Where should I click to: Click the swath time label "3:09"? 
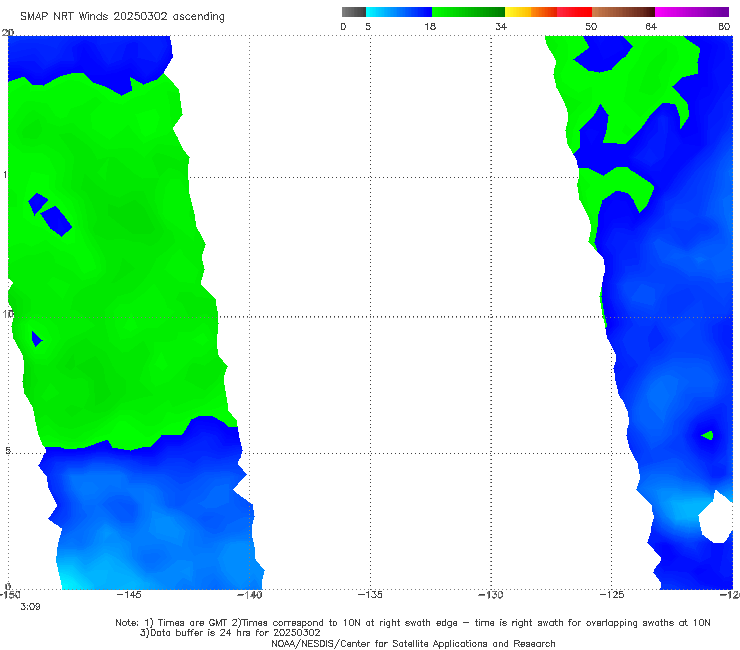pos(30,607)
